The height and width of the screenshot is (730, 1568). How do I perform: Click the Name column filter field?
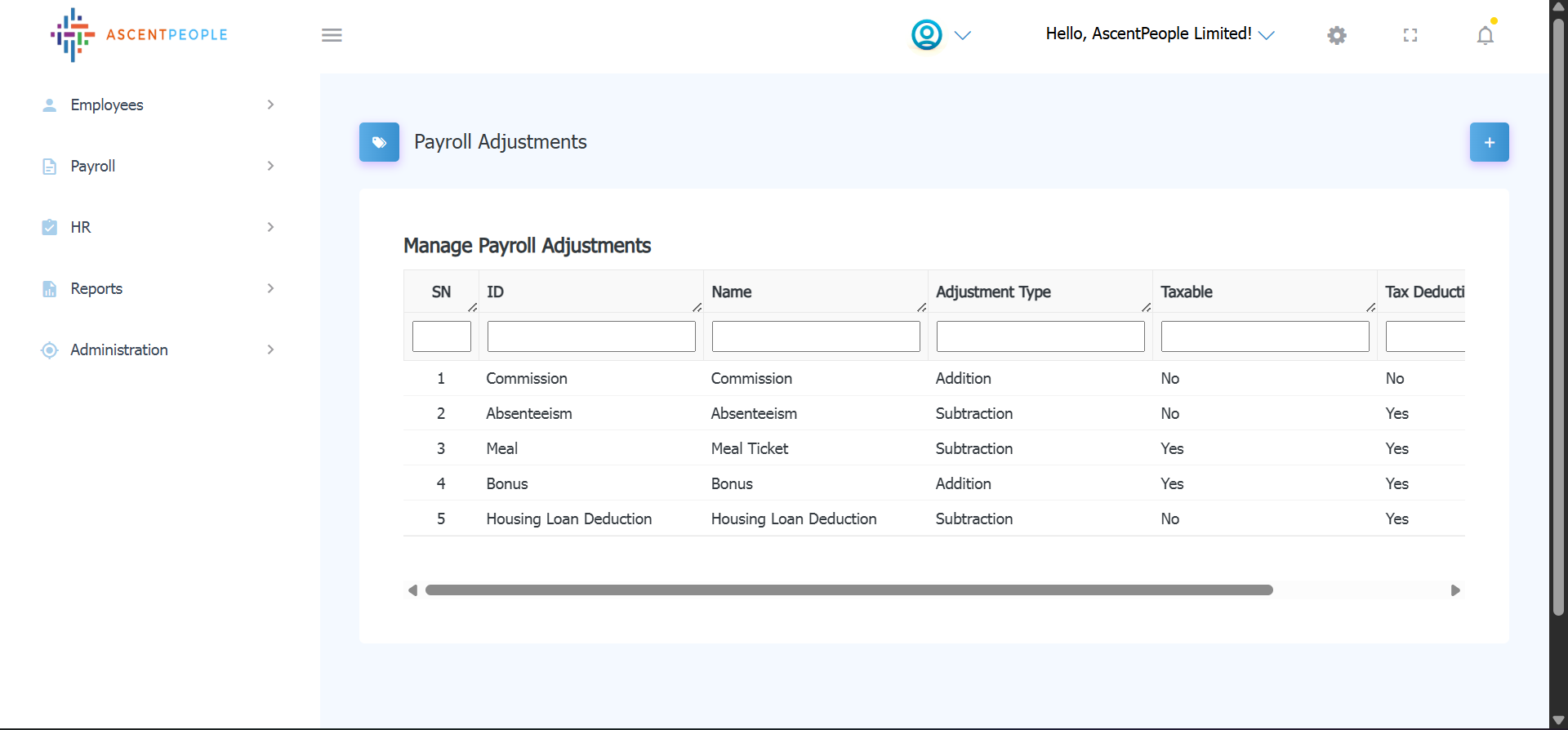coord(815,336)
